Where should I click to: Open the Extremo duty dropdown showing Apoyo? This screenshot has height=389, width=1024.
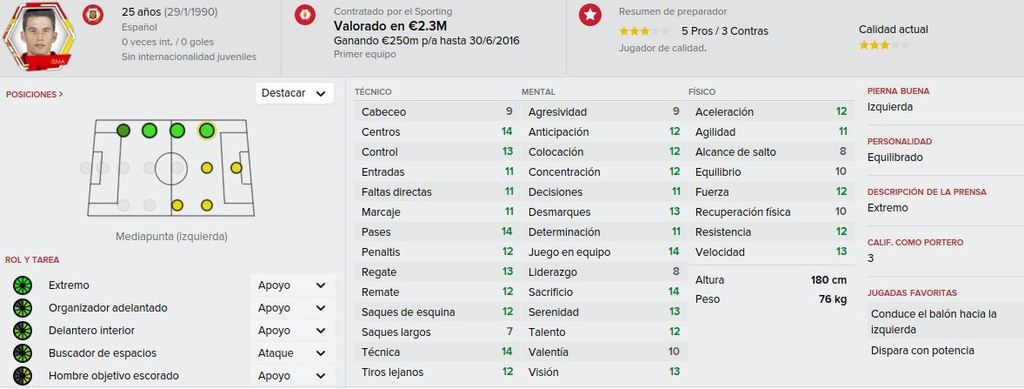(x=292, y=285)
